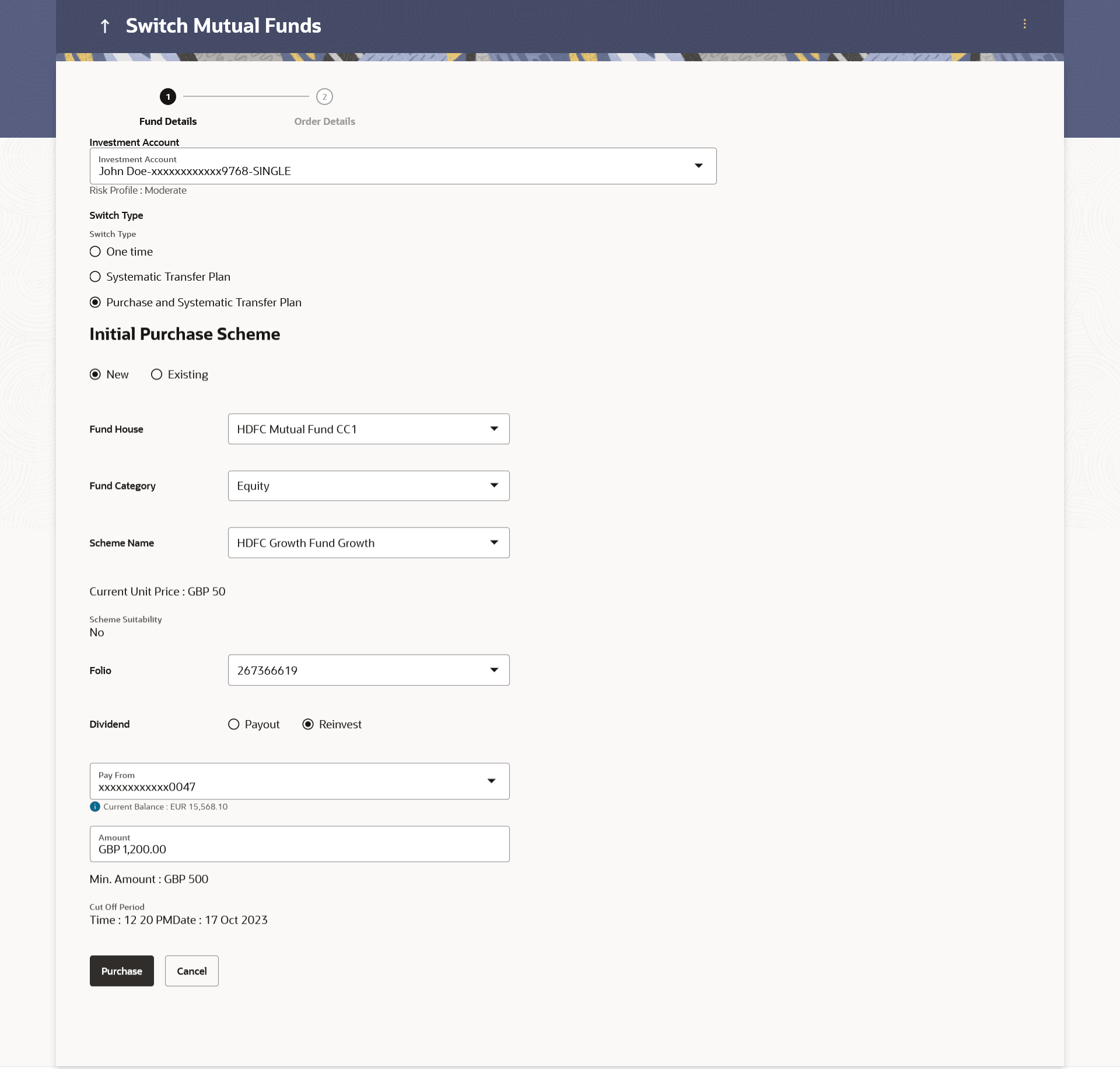Select Existing purchase scheme option
This screenshot has height=1069, width=1120.
pos(156,375)
